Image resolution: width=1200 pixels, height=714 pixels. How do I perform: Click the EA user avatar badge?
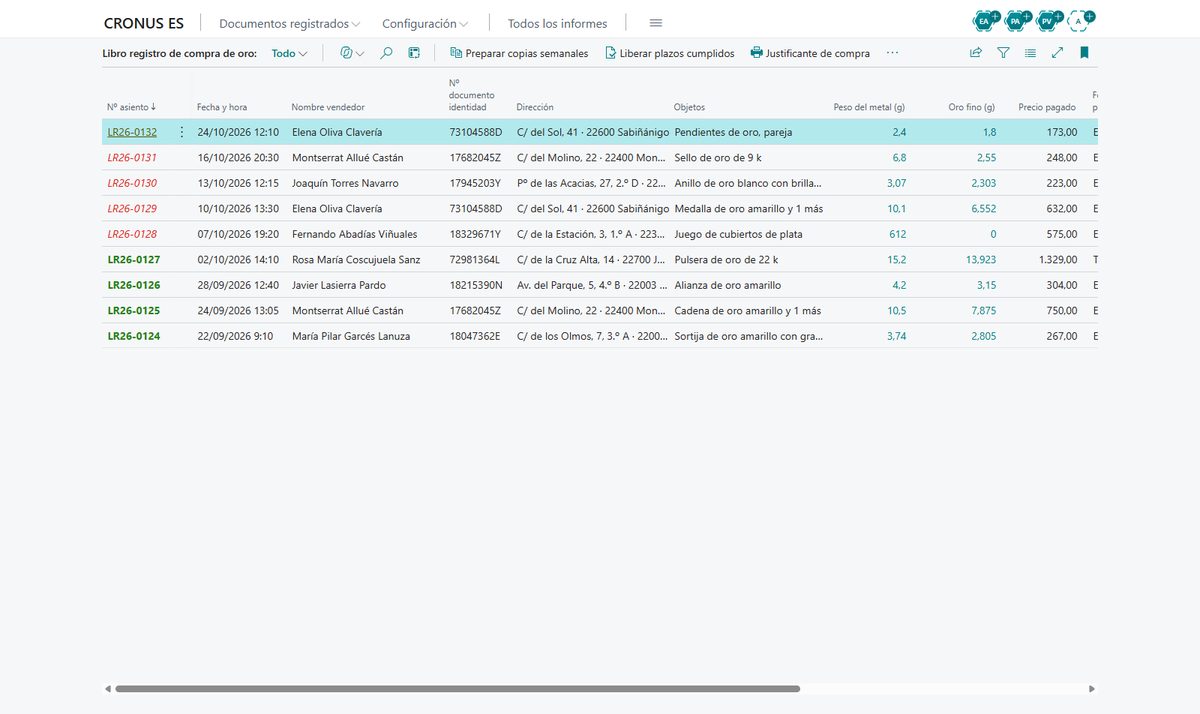pyautogui.click(x=985, y=20)
